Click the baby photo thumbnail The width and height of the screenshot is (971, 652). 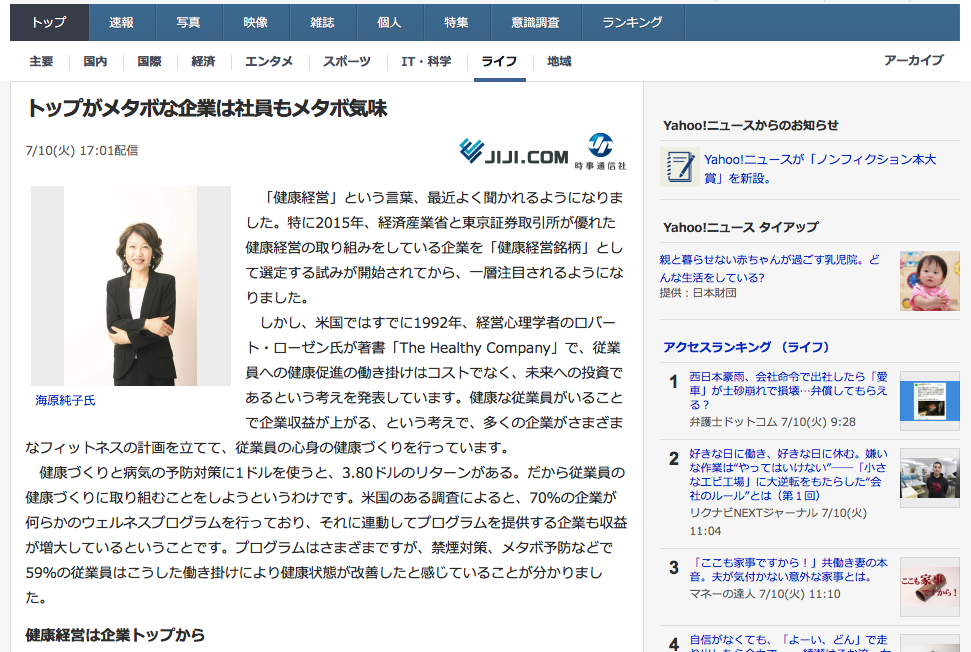[x=930, y=280]
